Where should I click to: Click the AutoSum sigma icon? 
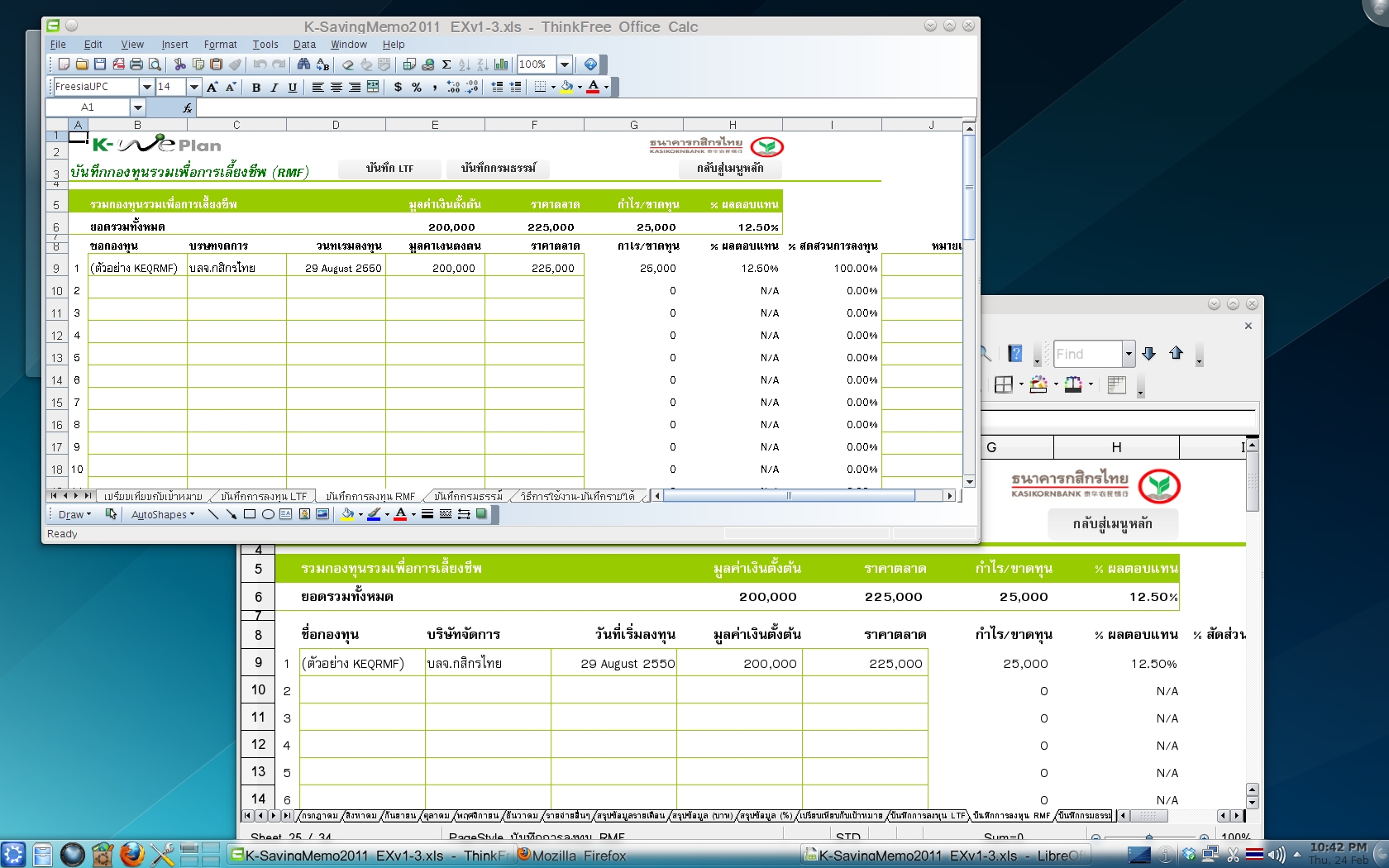pos(446,64)
